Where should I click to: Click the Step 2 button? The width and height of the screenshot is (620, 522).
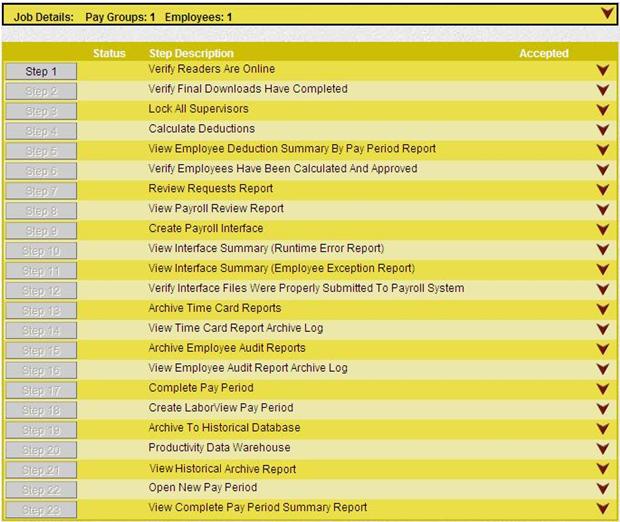point(41,91)
